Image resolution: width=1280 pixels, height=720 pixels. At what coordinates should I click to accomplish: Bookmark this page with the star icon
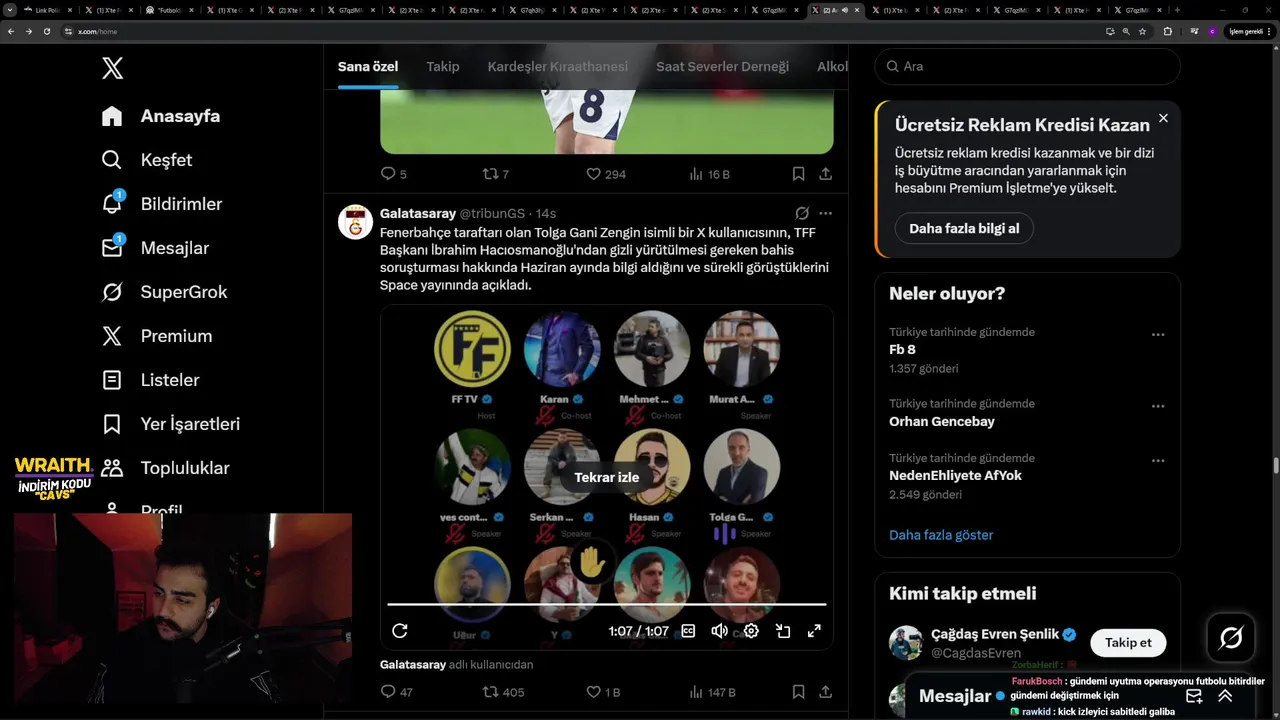pyautogui.click(x=1143, y=31)
